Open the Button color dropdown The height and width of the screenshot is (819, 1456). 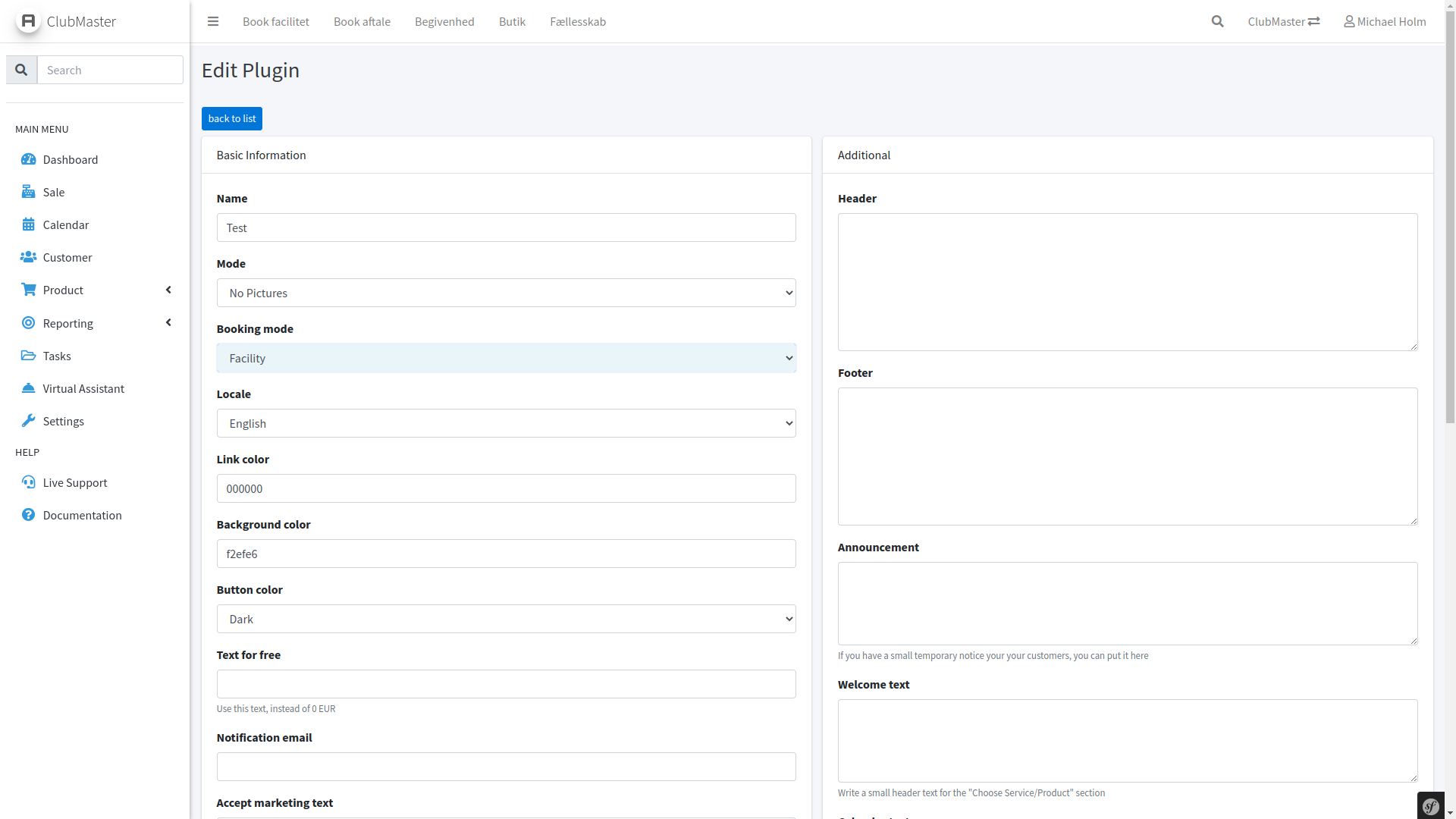506,619
